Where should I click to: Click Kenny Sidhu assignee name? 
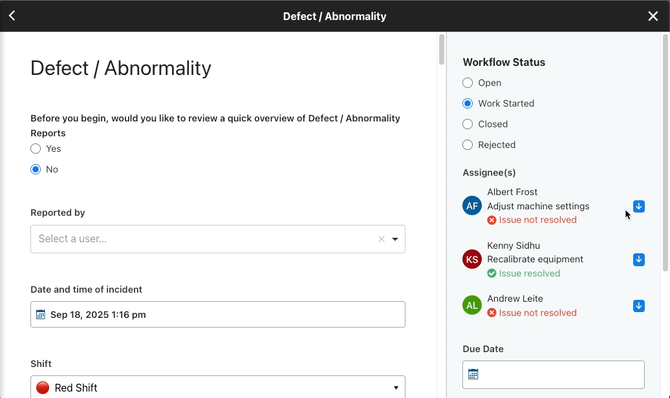coord(513,245)
